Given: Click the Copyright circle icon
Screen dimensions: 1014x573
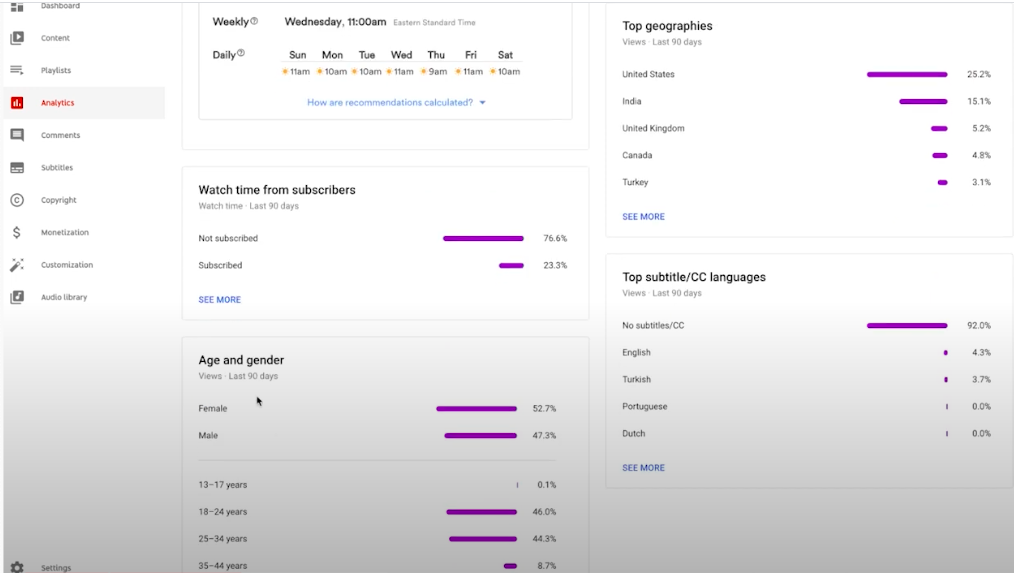Looking at the screenshot, I should point(17,200).
